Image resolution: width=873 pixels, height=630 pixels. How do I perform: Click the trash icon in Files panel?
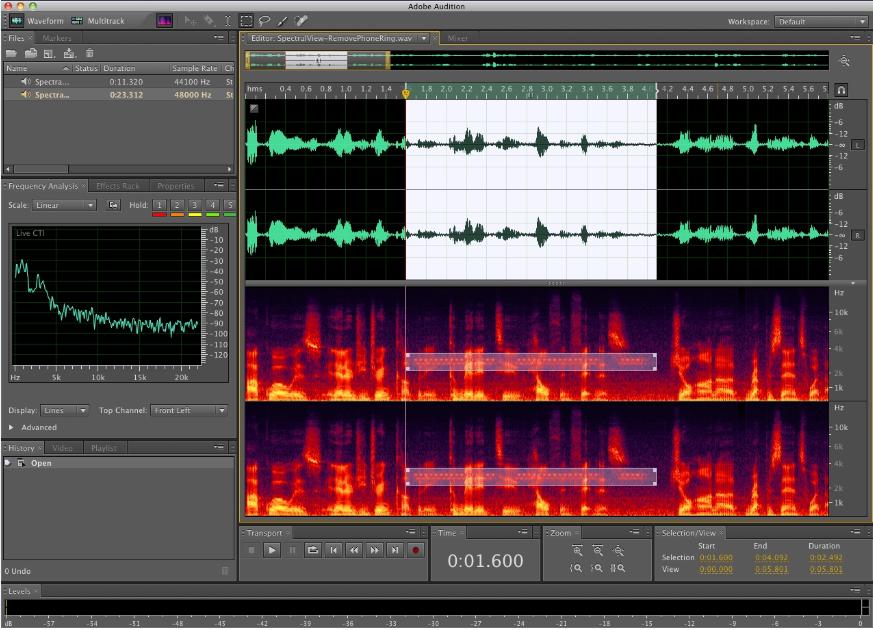pyautogui.click(x=89, y=53)
